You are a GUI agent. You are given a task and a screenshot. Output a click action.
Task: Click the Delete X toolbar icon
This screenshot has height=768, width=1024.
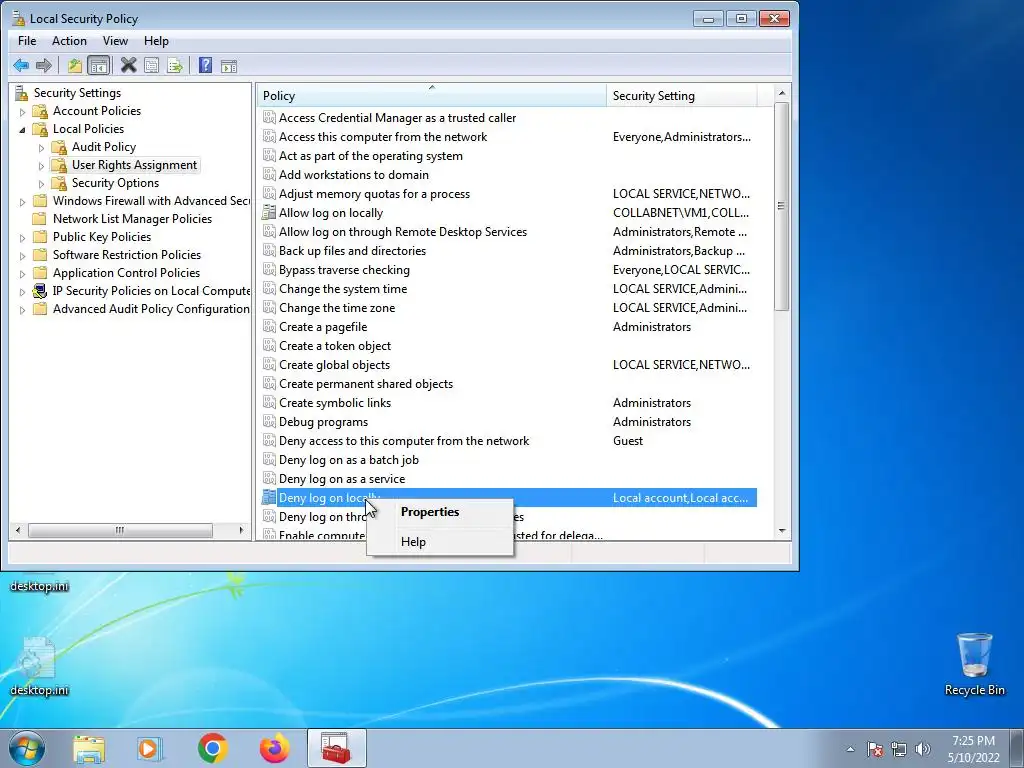click(x=129, y=65)
